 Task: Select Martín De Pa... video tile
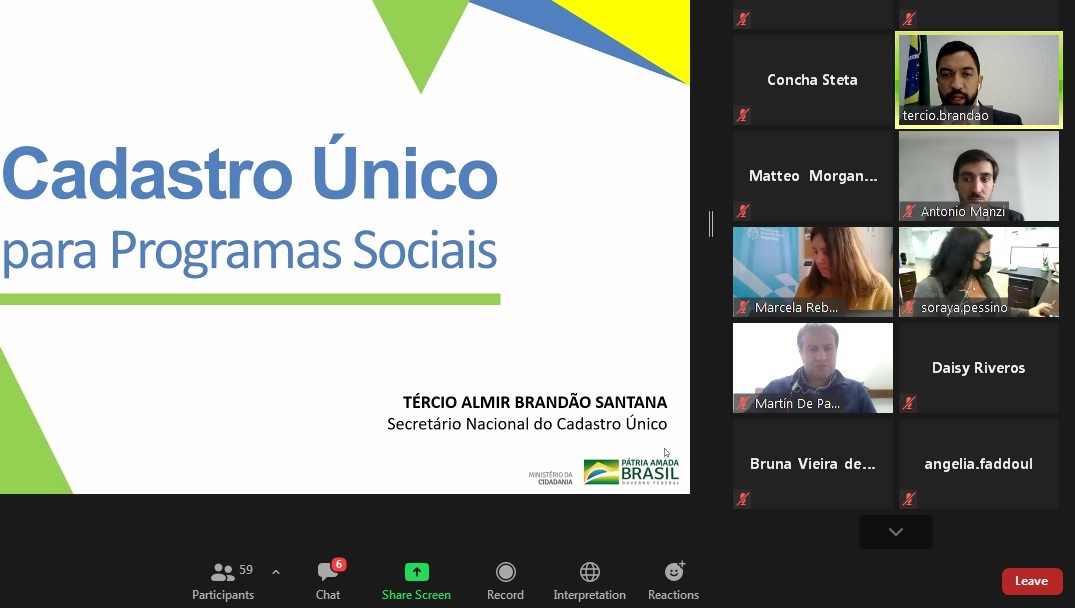click(x=812, y=368)
